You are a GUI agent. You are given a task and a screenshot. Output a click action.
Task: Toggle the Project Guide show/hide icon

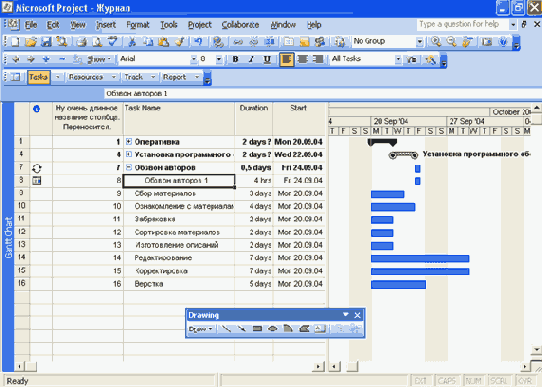tap(15, 77)
